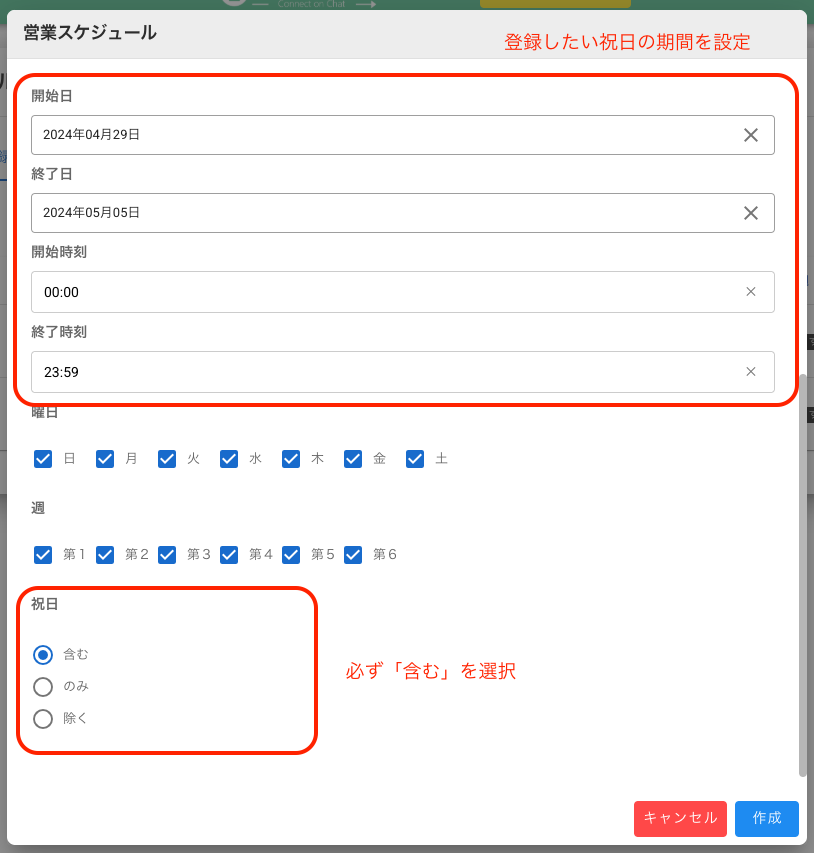Click the 作成 button to create schedule

[x=766, y=818]
